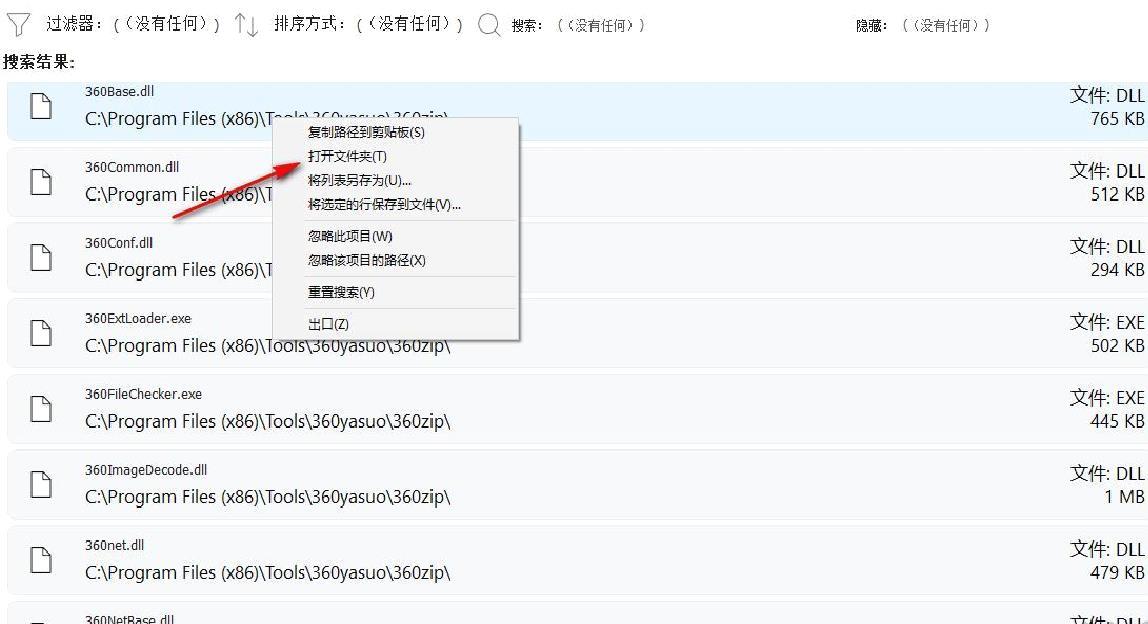1148x624 pixels.
Task: Select the 360ExtLoader.exe file name
Action: (x=138, y=319)
